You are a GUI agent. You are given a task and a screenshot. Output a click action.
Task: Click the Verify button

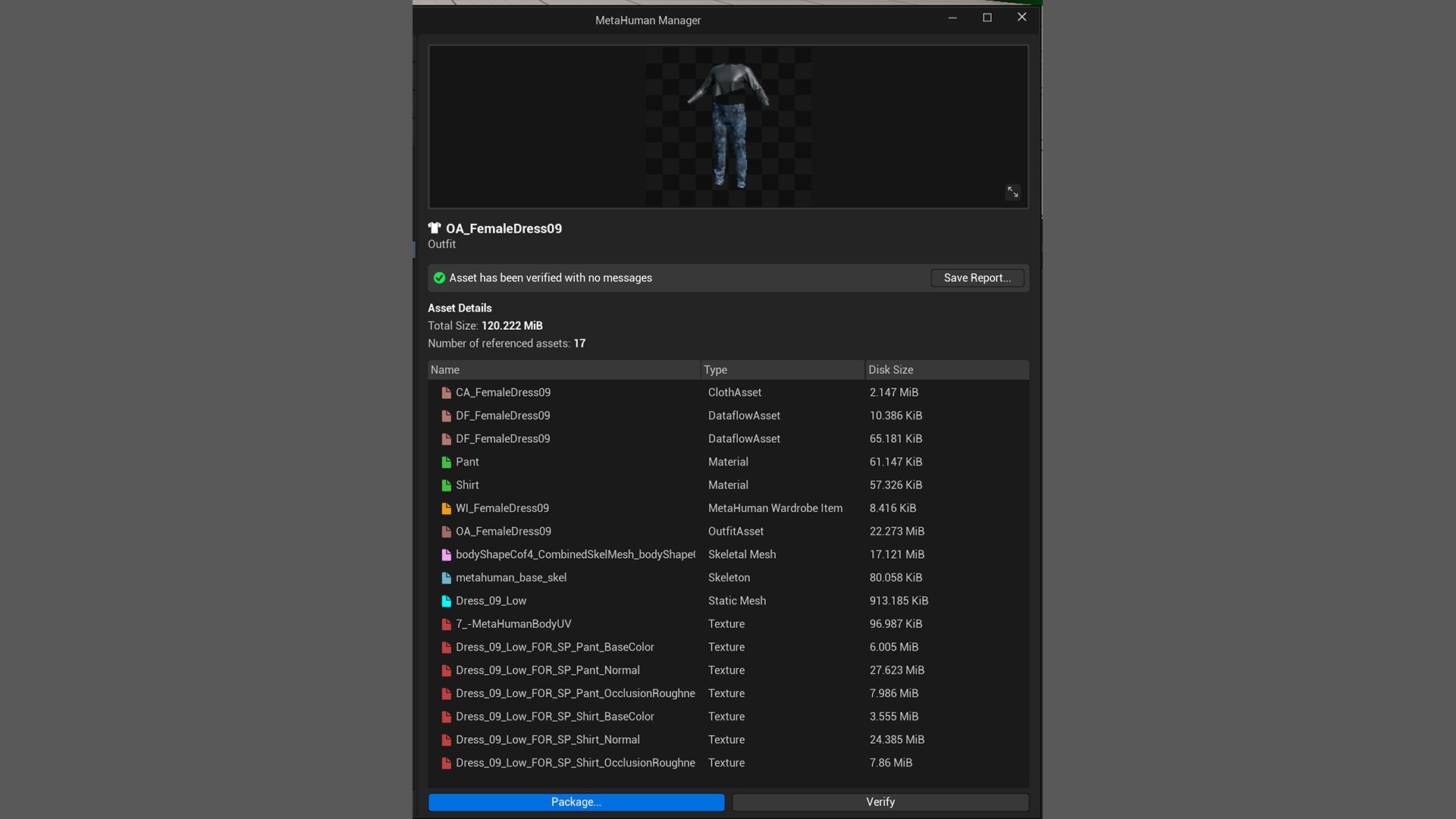pyautogui.click(x=880, y=802)
